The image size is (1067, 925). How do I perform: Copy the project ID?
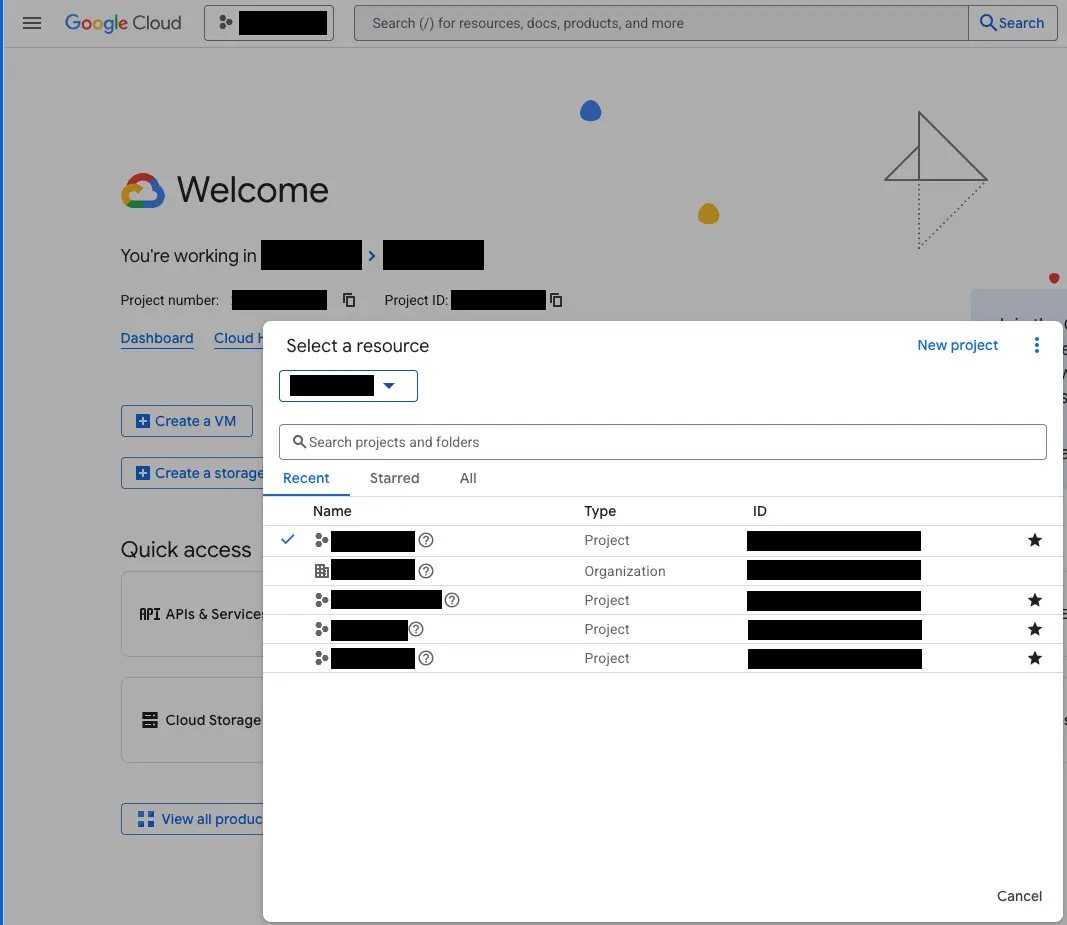pos(556,300)
